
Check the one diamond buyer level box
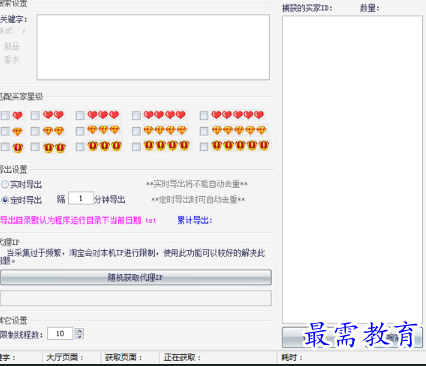coord(5,131)
